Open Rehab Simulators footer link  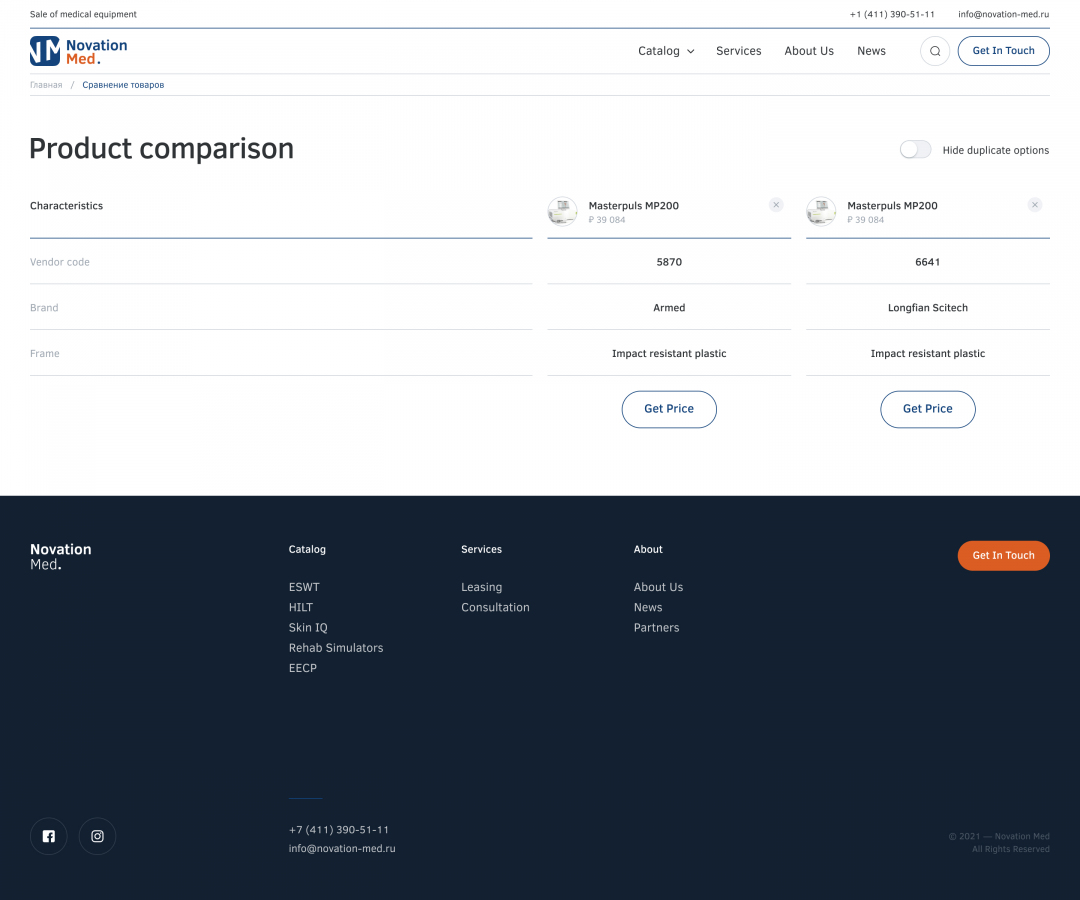[335, 648]
